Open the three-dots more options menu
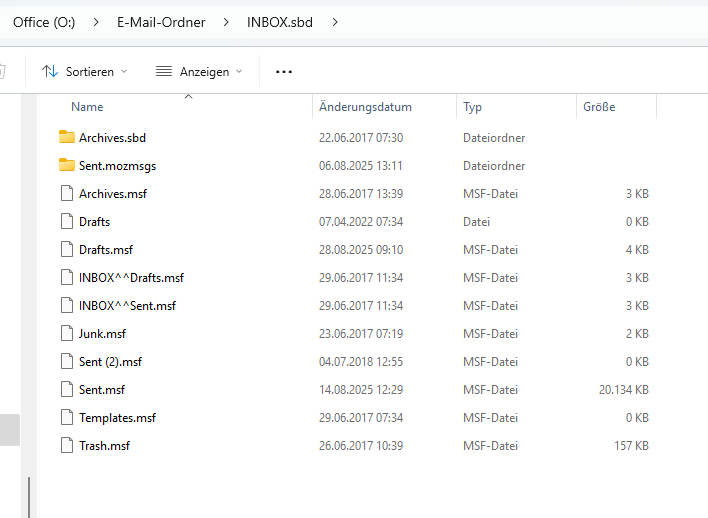 point(284,72)
